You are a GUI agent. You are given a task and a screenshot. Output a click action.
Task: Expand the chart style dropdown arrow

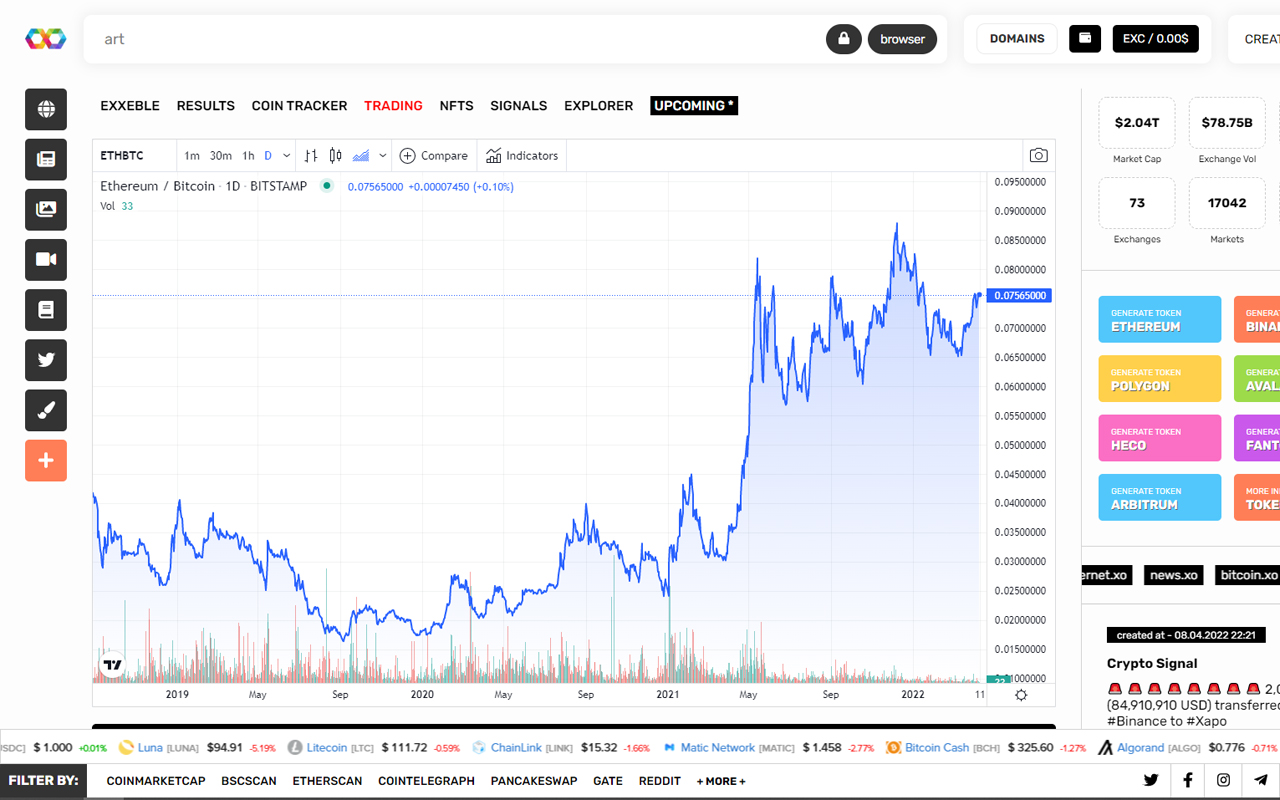pyautogui.click(x=383, y=155)
